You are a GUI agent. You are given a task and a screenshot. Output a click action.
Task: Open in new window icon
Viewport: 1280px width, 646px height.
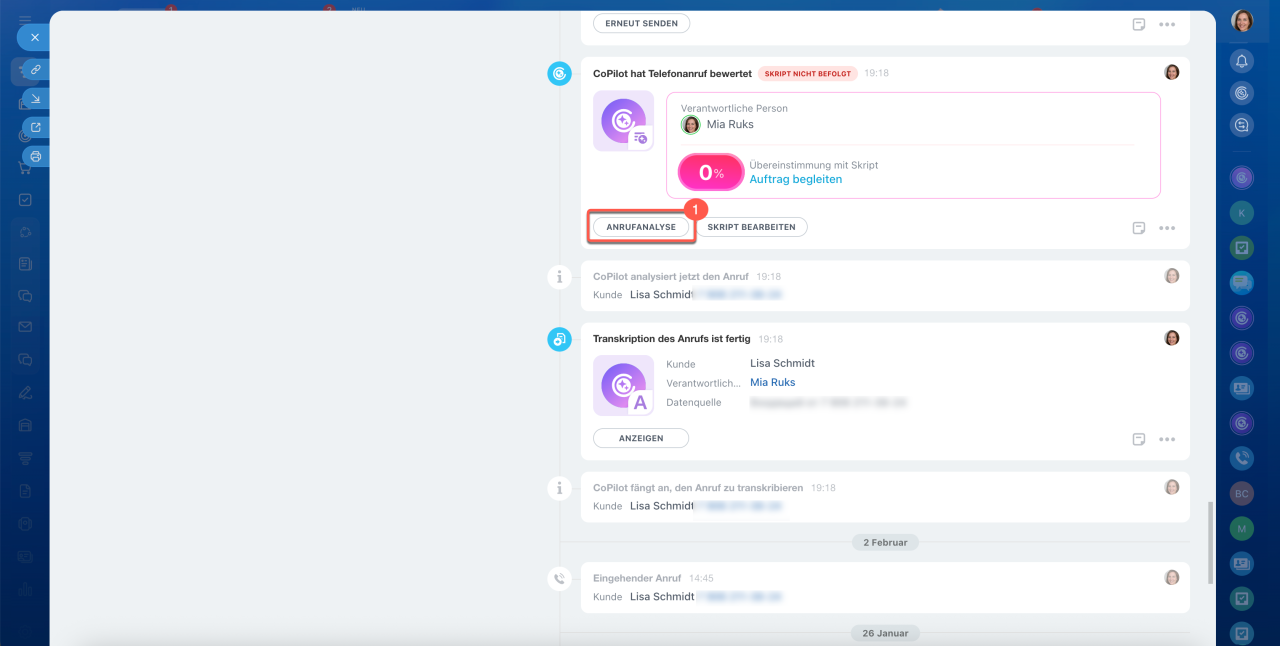click(35, 127)
